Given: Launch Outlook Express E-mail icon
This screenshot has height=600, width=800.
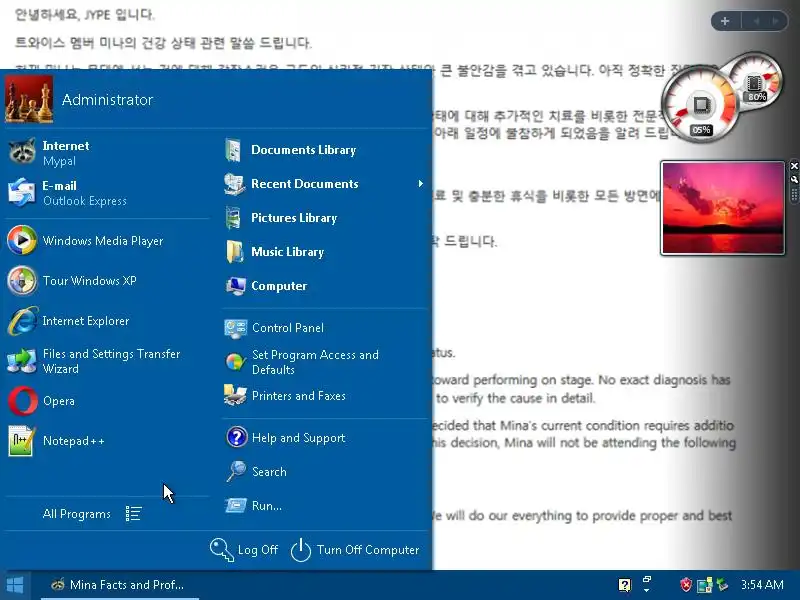Looking at the screenshot, I should (x=22, y=192).
